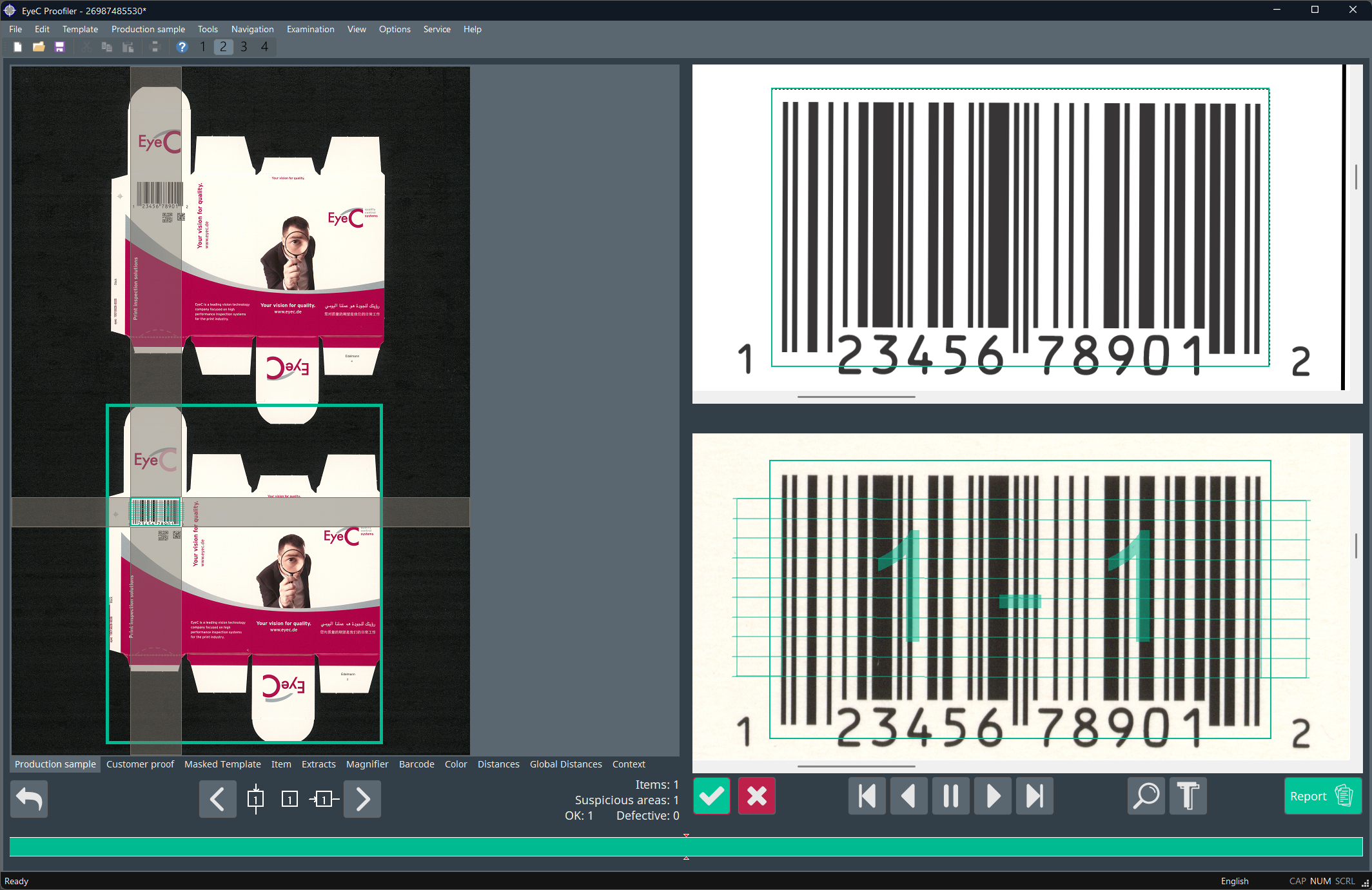This screenshot has width=1372, height=890.
Task: Select step 2 in the toolbar
Action: 223,46
